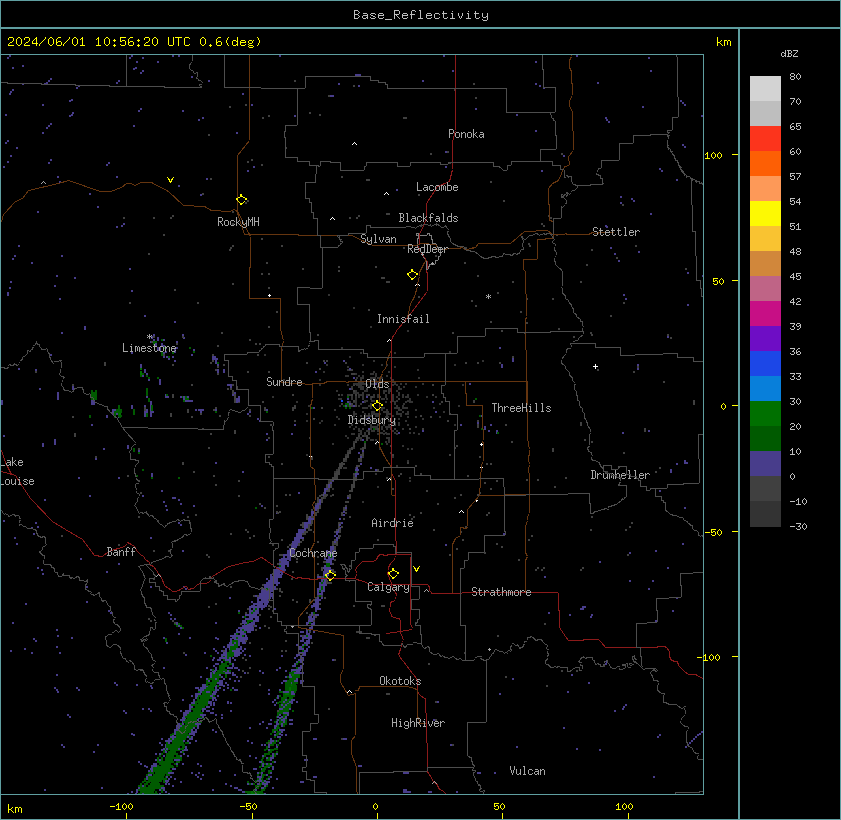Choose the magenta 39-42 dBZ legend swatch

click(765, 314)
